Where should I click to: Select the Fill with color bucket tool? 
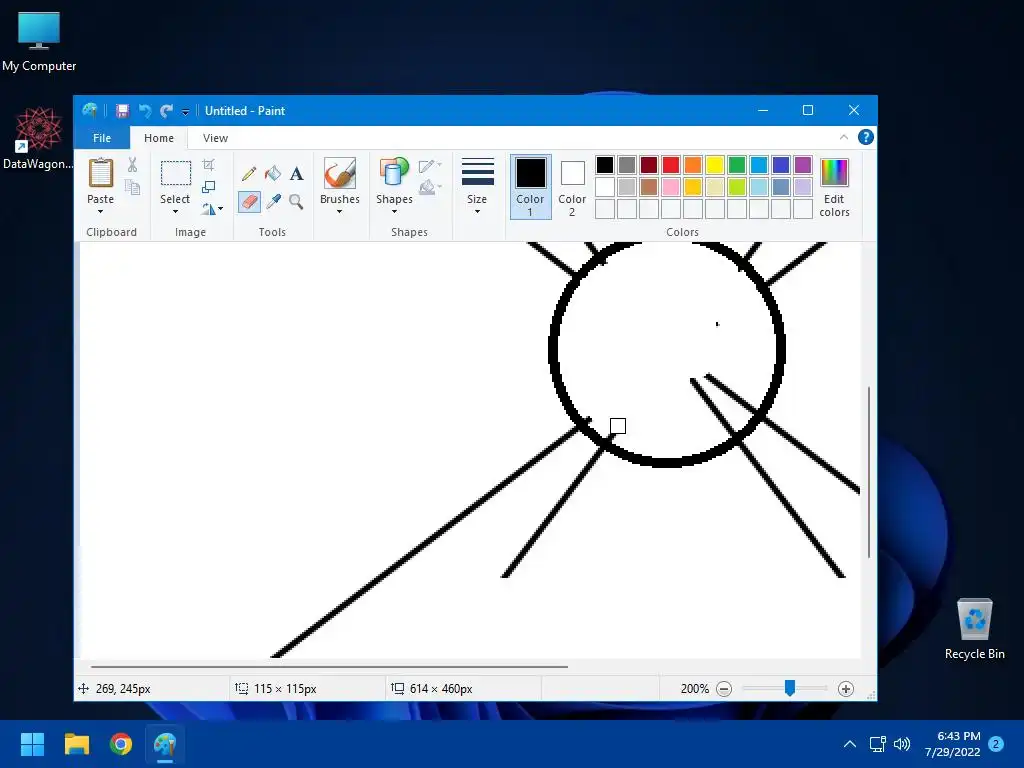click(x=273, y=174)
